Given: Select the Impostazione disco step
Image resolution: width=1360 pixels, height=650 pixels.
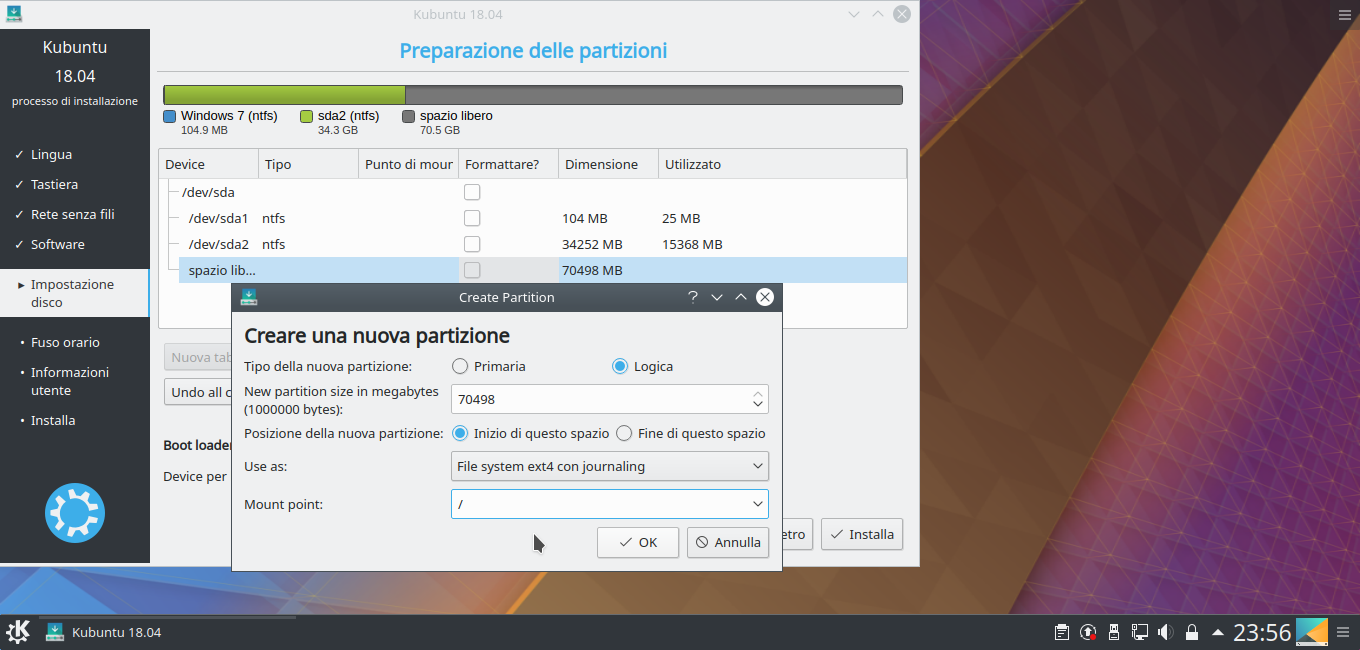Looking at the screenshot, I should click(x=74, y=293).
